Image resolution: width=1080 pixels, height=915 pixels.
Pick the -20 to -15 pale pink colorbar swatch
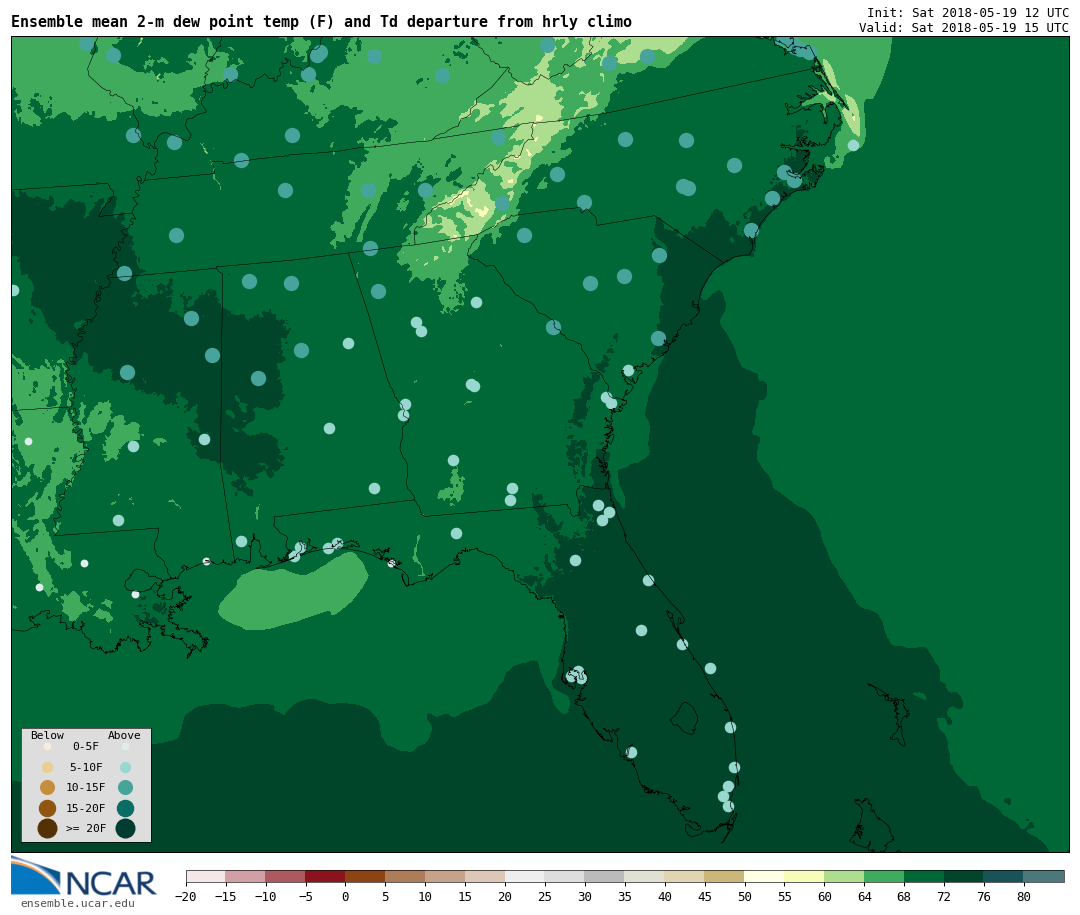click(x=206, y=876)
